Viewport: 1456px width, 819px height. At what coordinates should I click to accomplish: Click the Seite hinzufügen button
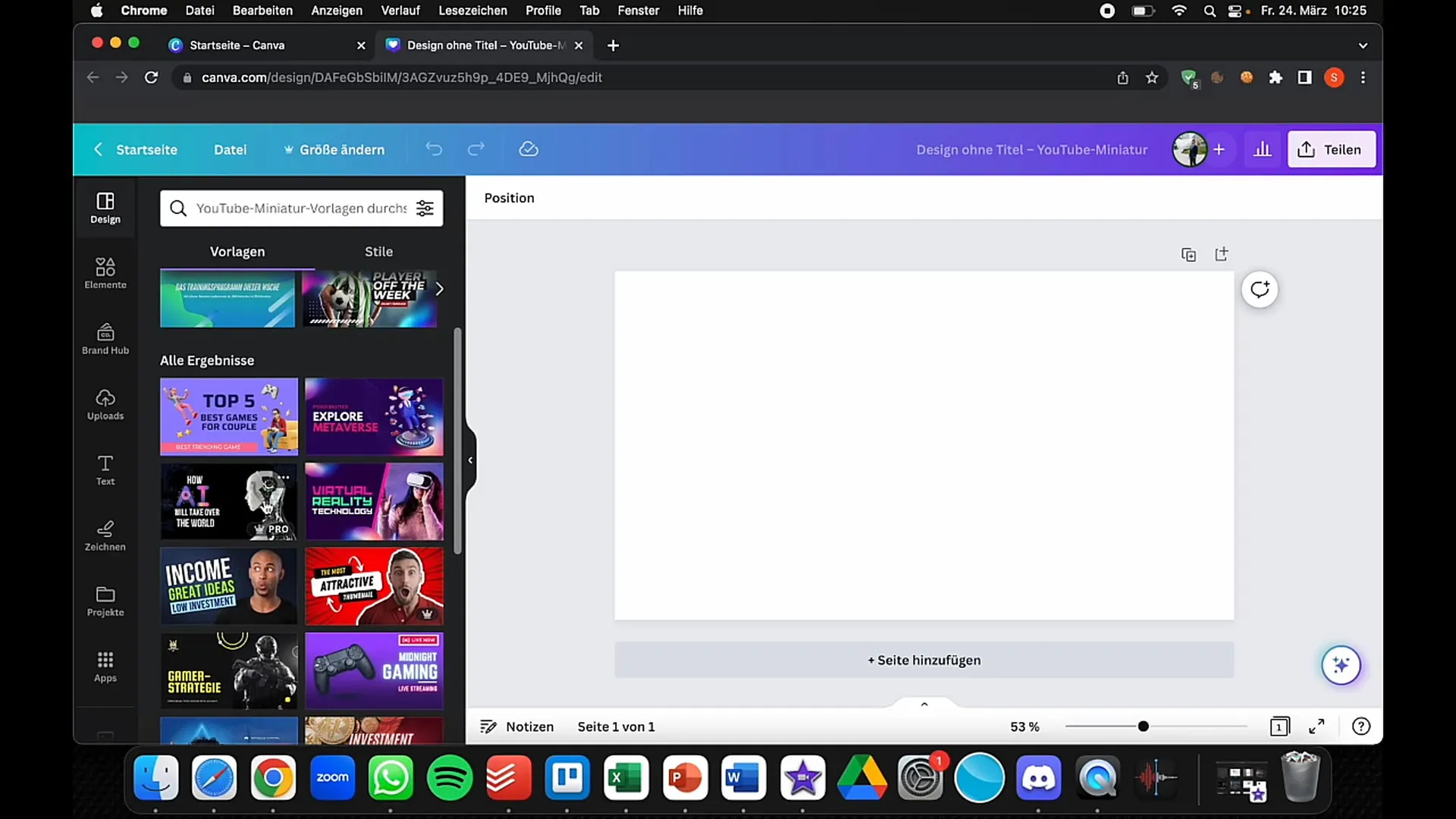[924, 660]
